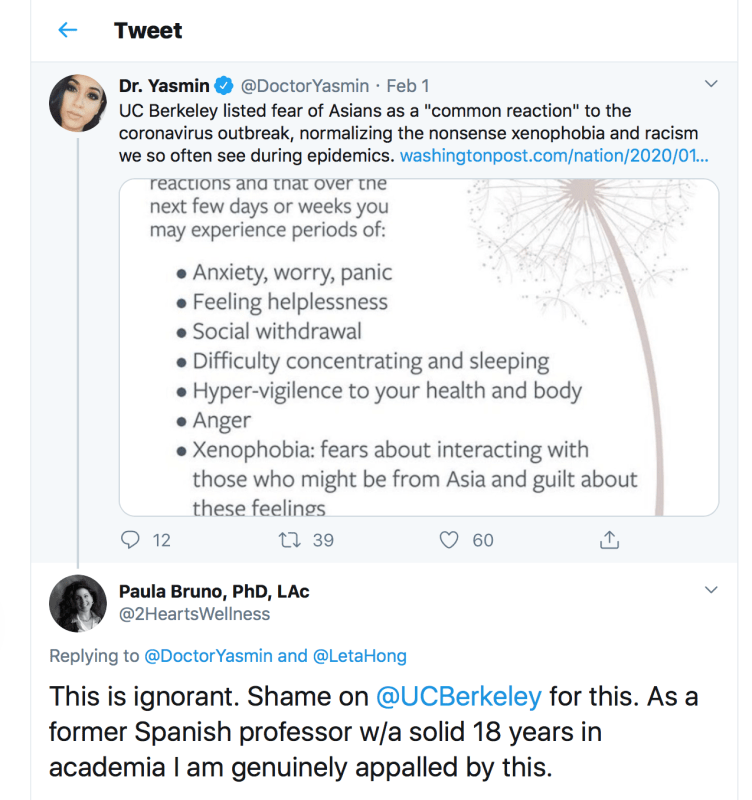Image resolution: width=752 pixels, height=800 pixels.
Task: Click the verified badge beside Dr. Yasmin
Action: click(227, 85)
